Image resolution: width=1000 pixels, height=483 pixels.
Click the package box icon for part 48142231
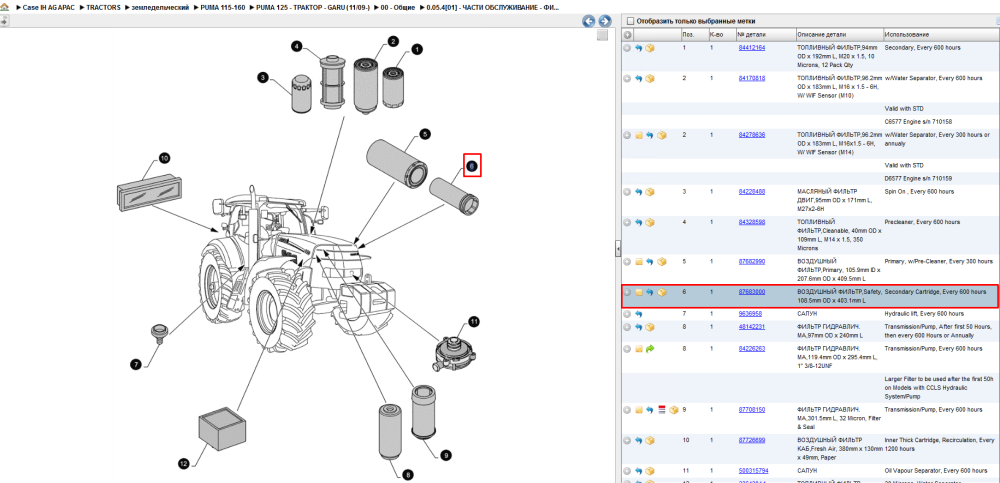tap(650, 327)
